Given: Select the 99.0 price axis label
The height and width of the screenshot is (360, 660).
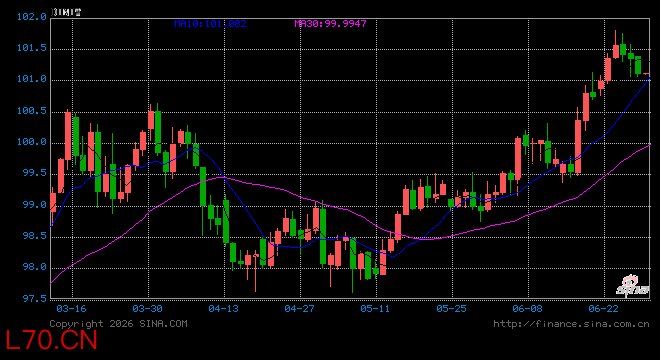Looking at the screenshot, I should 35,205.
